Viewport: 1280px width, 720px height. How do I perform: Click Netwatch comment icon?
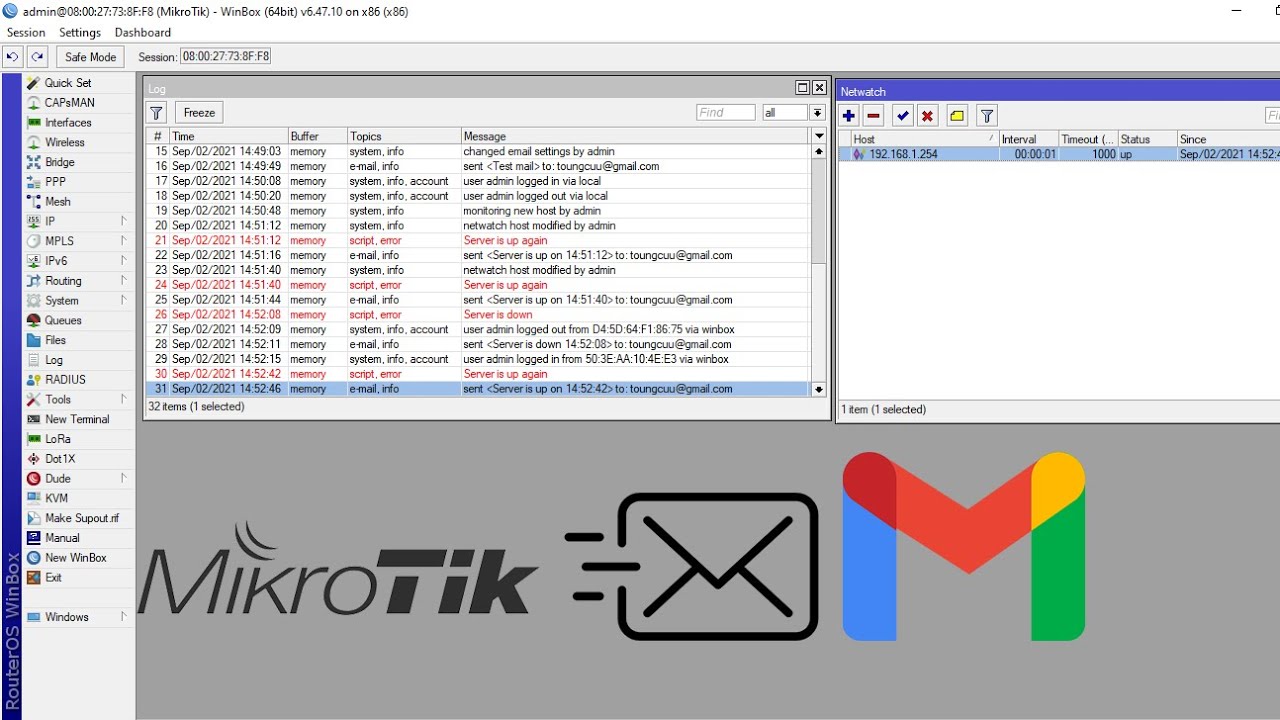pos(957,116)
